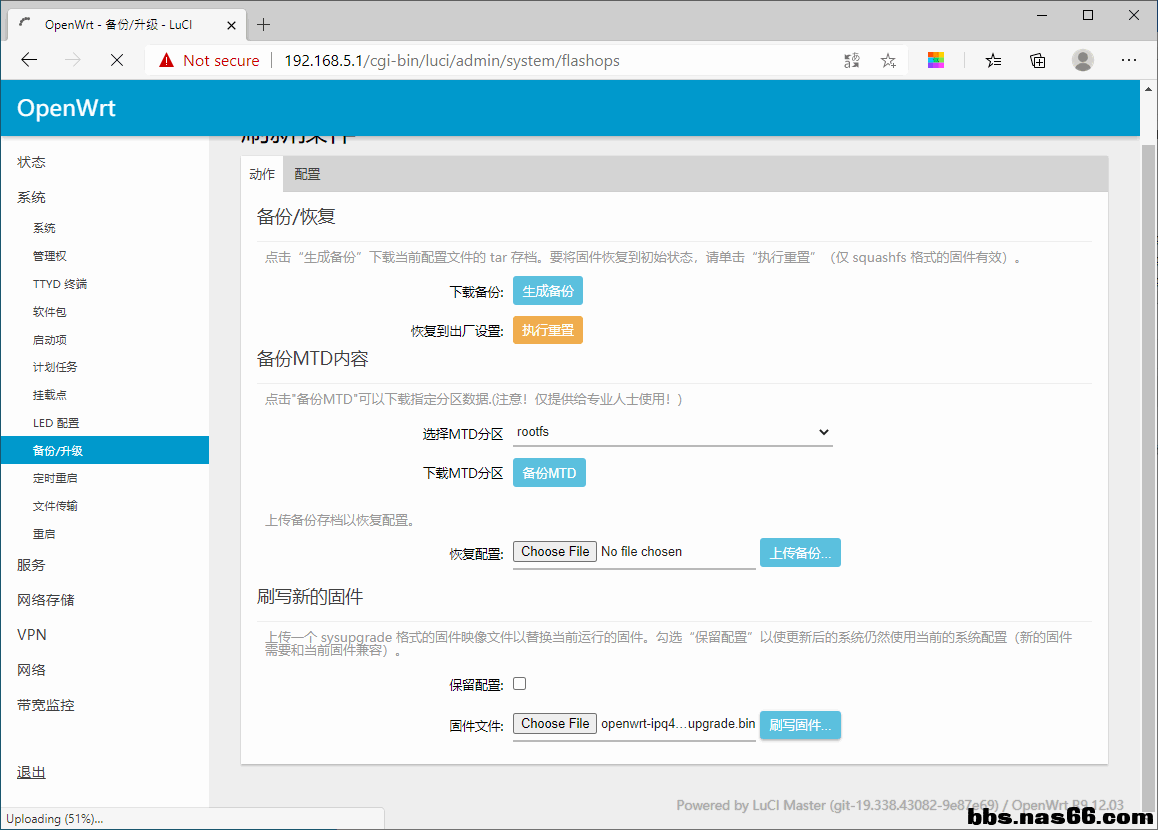Add page to favorites star icon
Screen dimensions: 1158x830
point(888,60)
